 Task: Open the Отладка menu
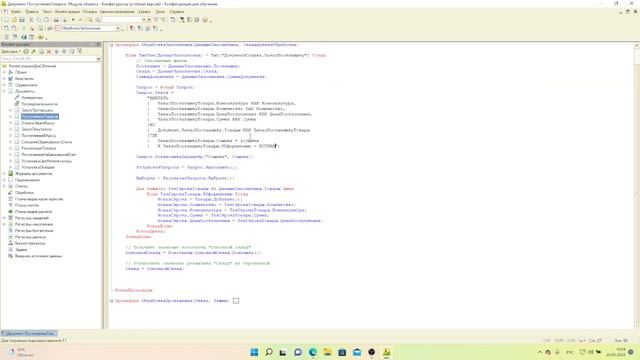90,12
